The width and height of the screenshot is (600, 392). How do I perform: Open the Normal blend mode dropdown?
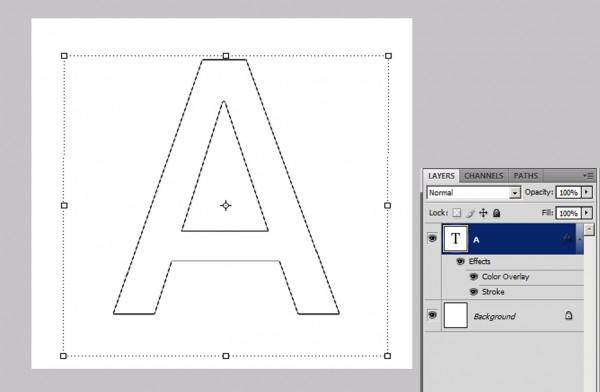click(474, 193)
